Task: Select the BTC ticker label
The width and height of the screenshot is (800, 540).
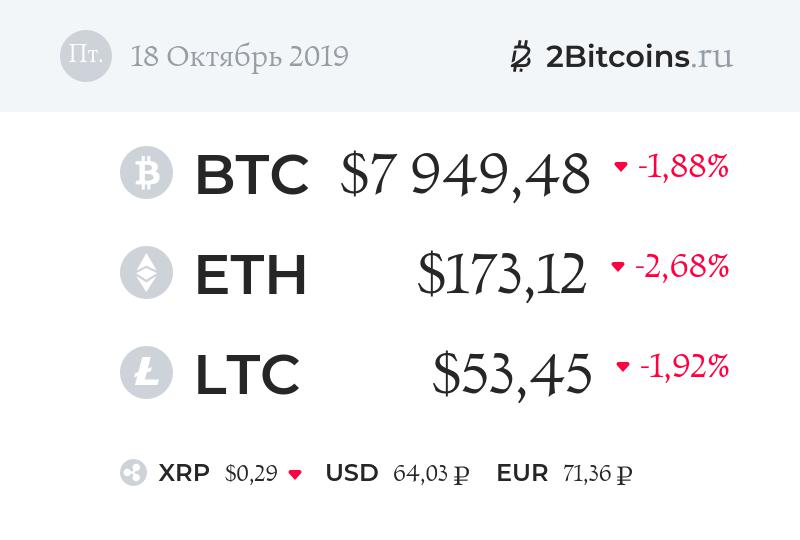Action: pos(251,174)
